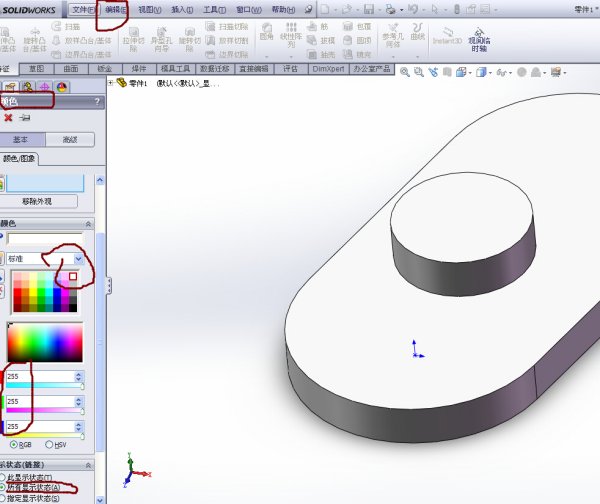Select the RGB radio button
The width and height of the screenshot is (600, 504).
pos(14,444)
